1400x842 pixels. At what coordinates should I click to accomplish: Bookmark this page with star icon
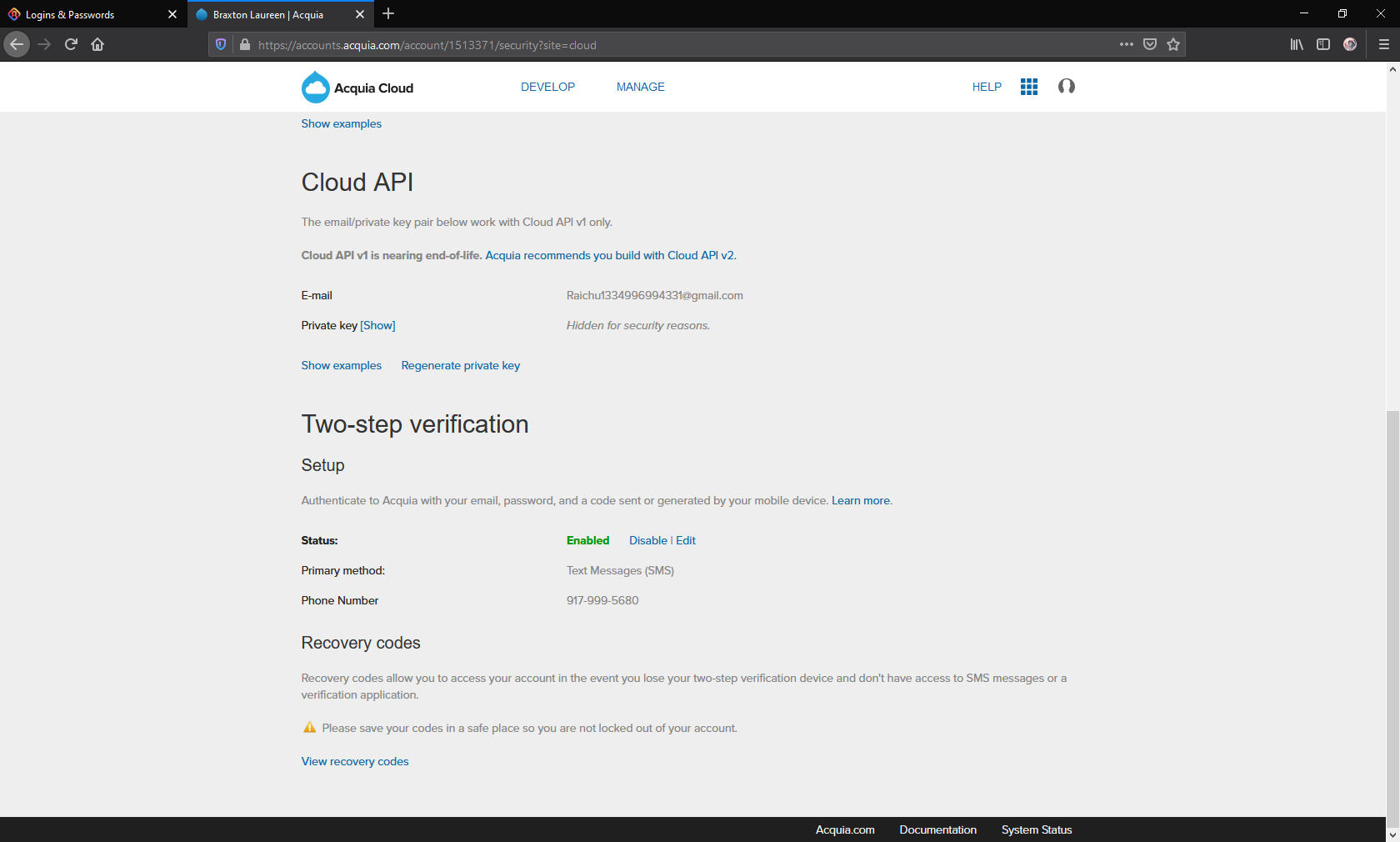coord(1173,44)
